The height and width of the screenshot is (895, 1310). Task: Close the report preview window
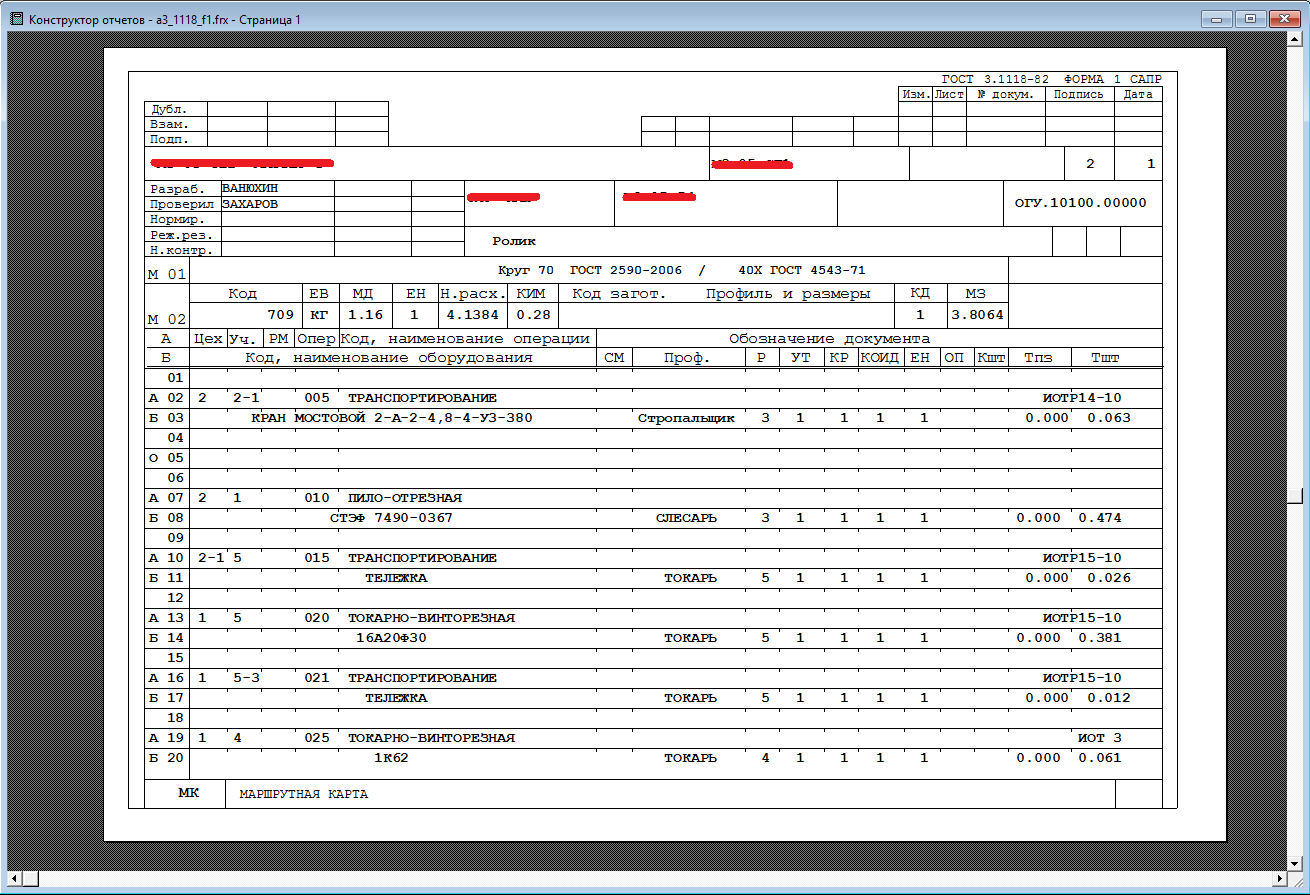pos(1281,18)
